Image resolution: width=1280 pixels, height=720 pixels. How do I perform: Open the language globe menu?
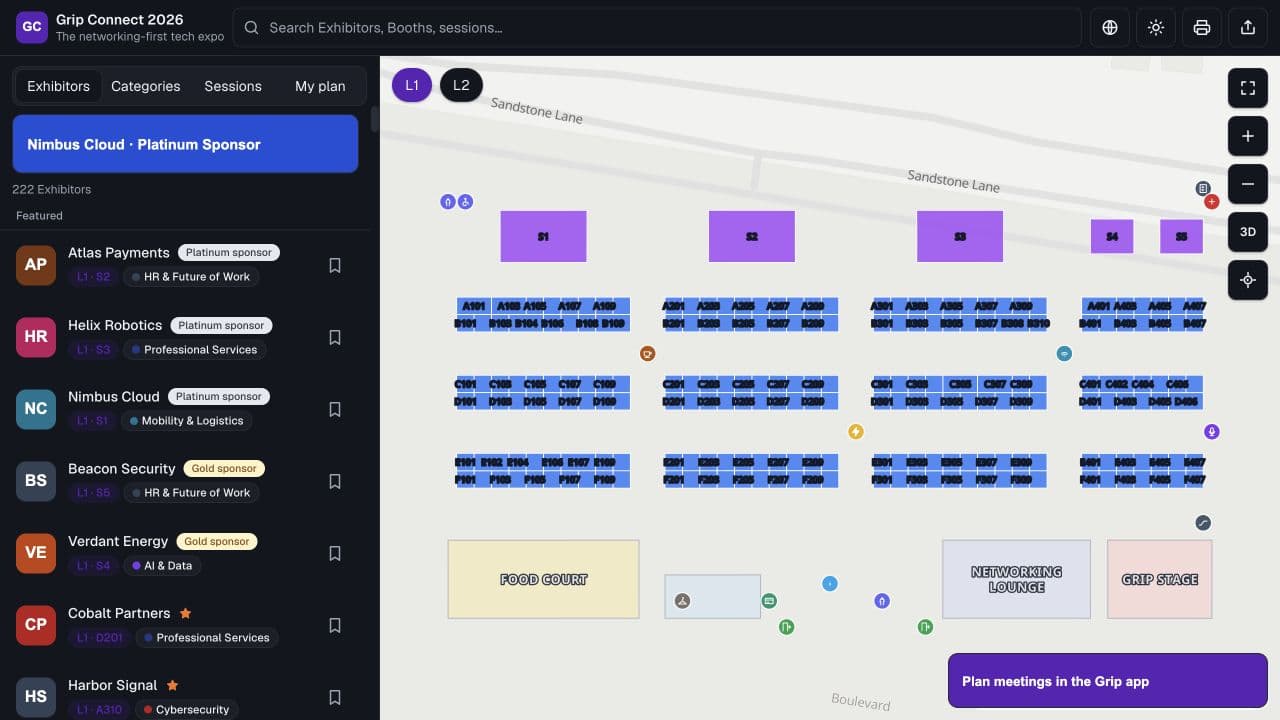[x=1110, y=28]
